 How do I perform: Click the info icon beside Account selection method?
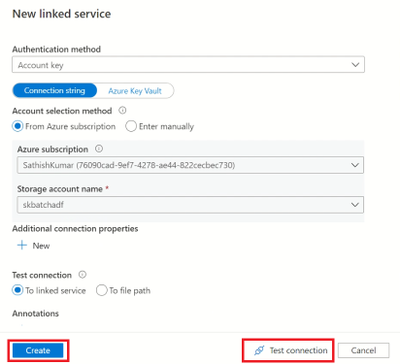coord(123,110)
